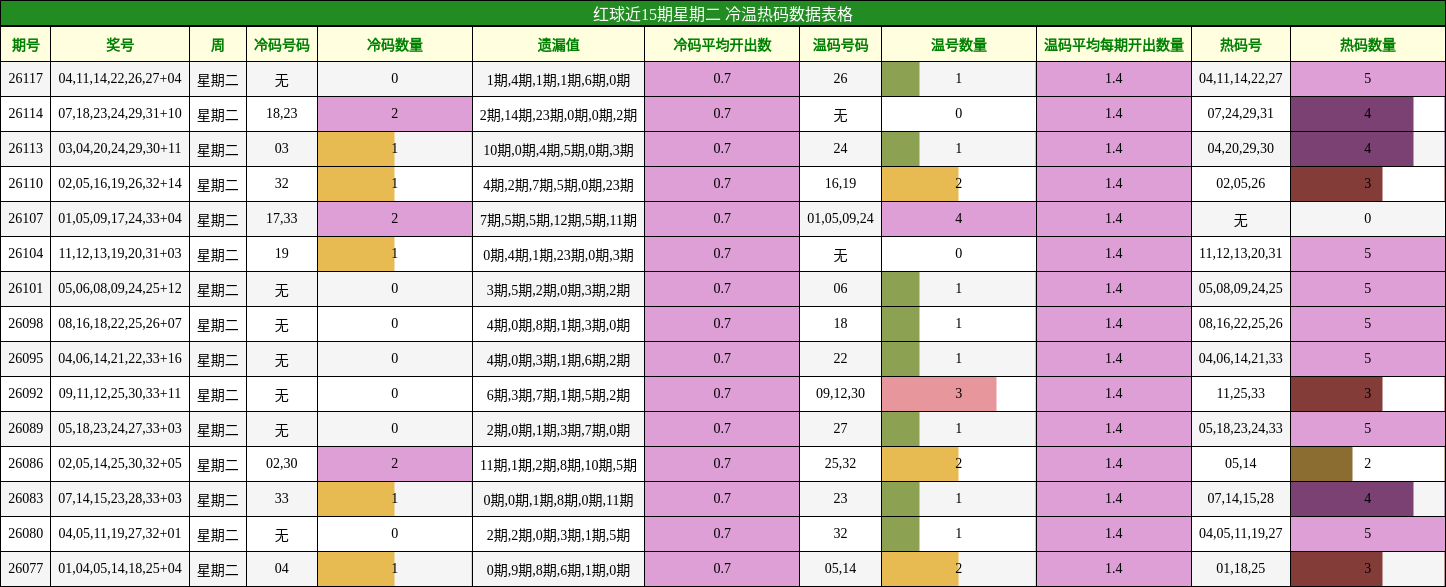Click cold numbers cell 17,33
The image size is (1446, 587).
[x=282, y=219]
